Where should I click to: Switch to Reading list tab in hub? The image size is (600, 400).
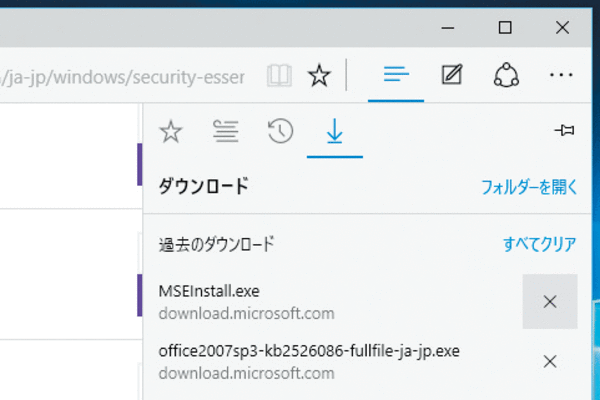point(225,131)
